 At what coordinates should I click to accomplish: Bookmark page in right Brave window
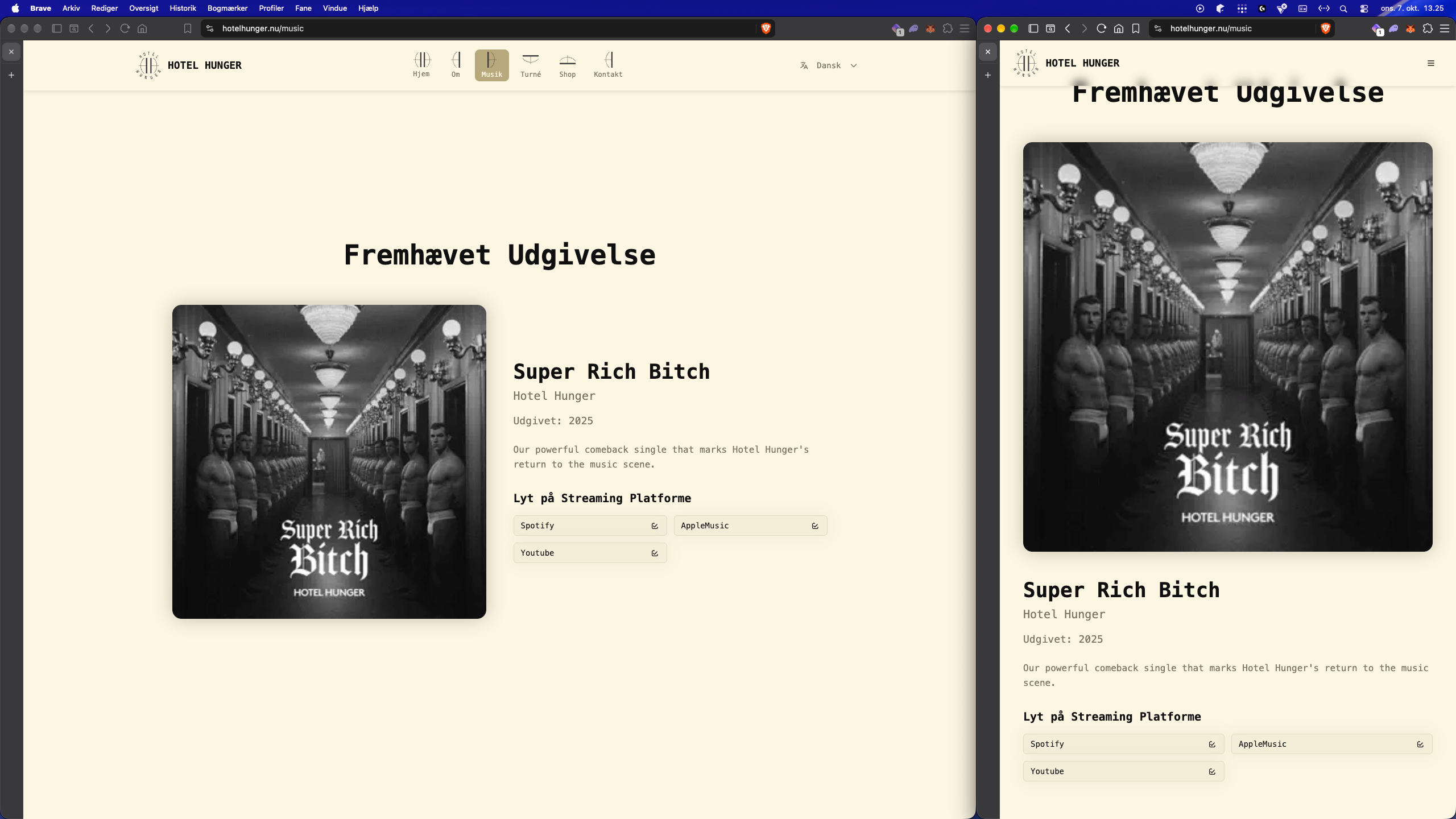1136,28
